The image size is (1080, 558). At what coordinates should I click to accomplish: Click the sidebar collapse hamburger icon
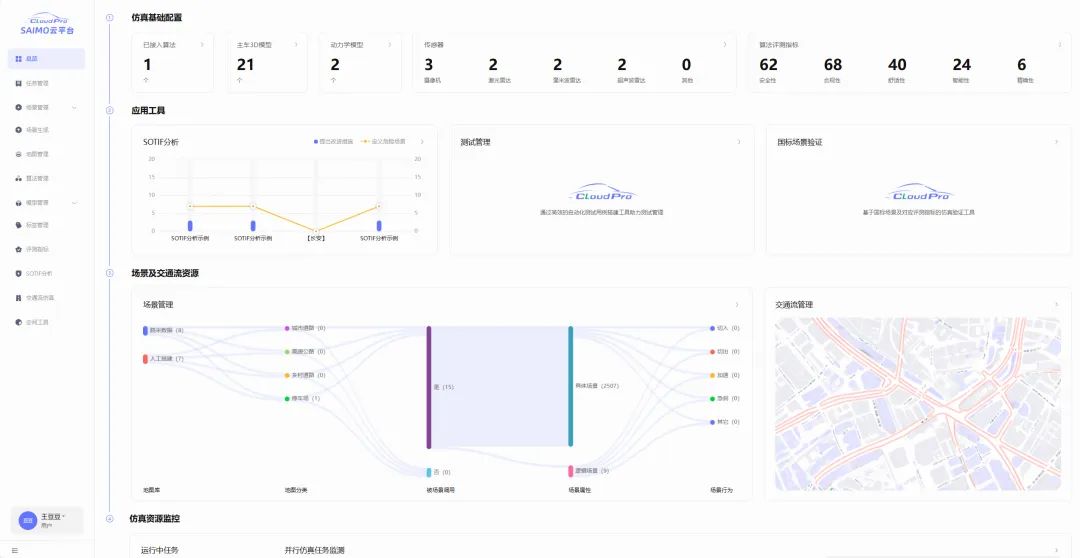click(x=14, y=550)
